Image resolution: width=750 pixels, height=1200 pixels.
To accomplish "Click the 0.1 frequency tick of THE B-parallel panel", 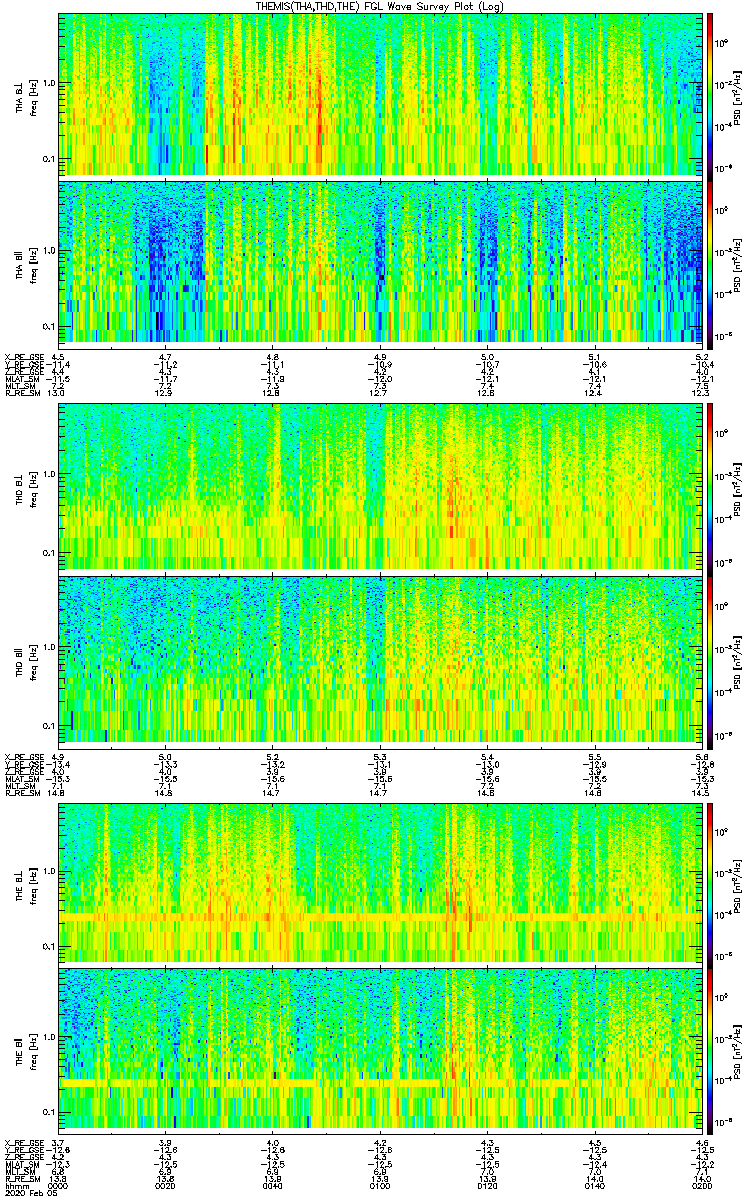I will tap(48, 1112).
